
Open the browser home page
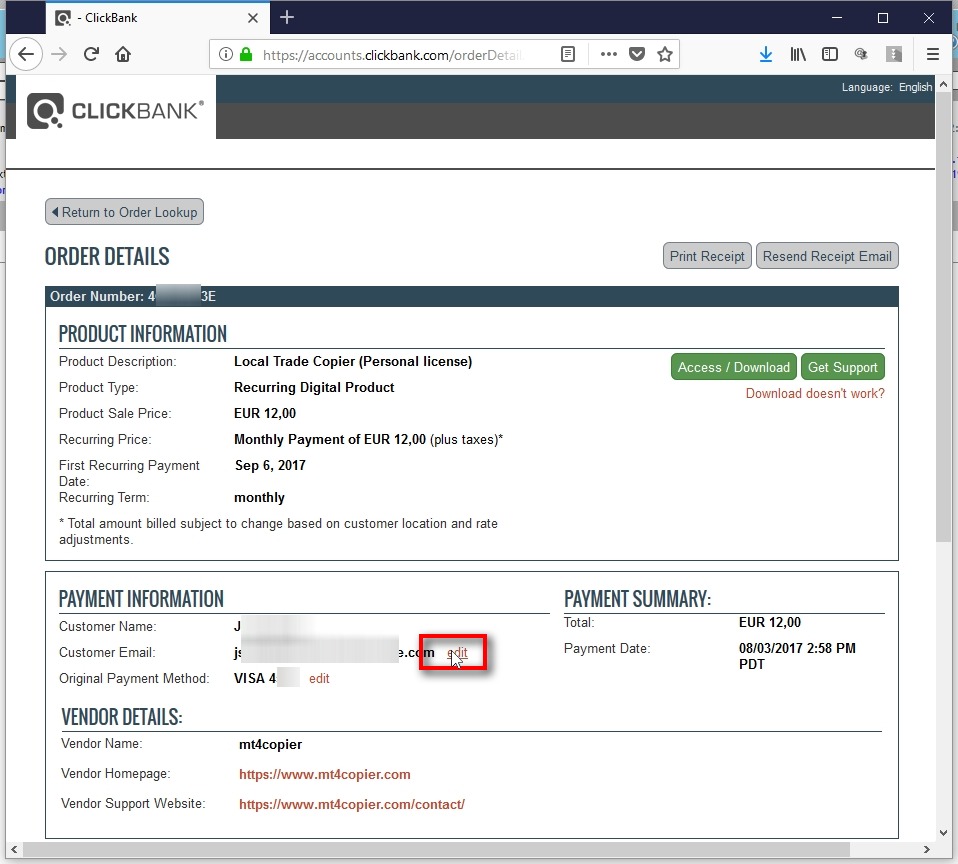point(123,54)
